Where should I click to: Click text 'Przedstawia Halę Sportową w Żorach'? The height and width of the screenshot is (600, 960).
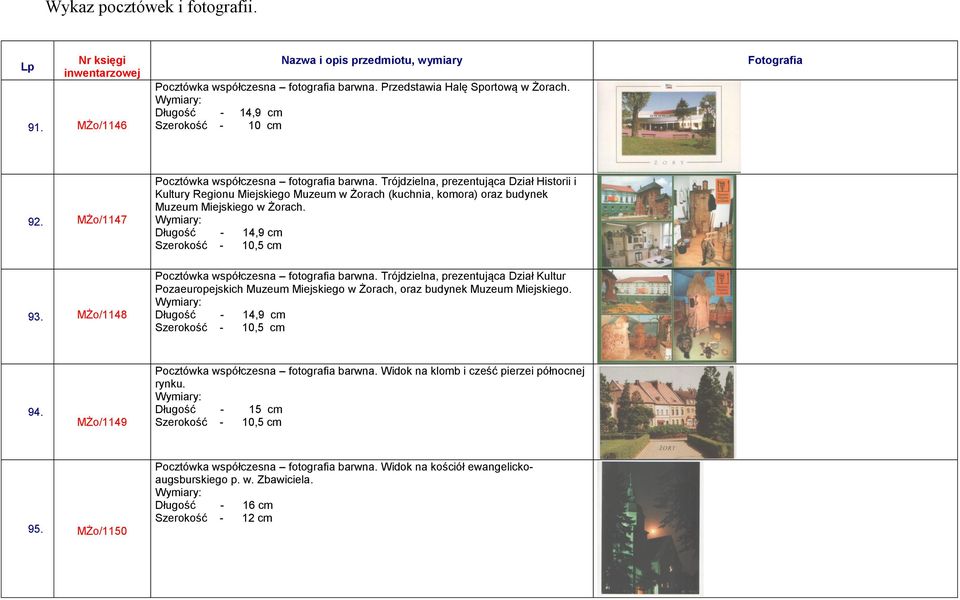[474, 87]
